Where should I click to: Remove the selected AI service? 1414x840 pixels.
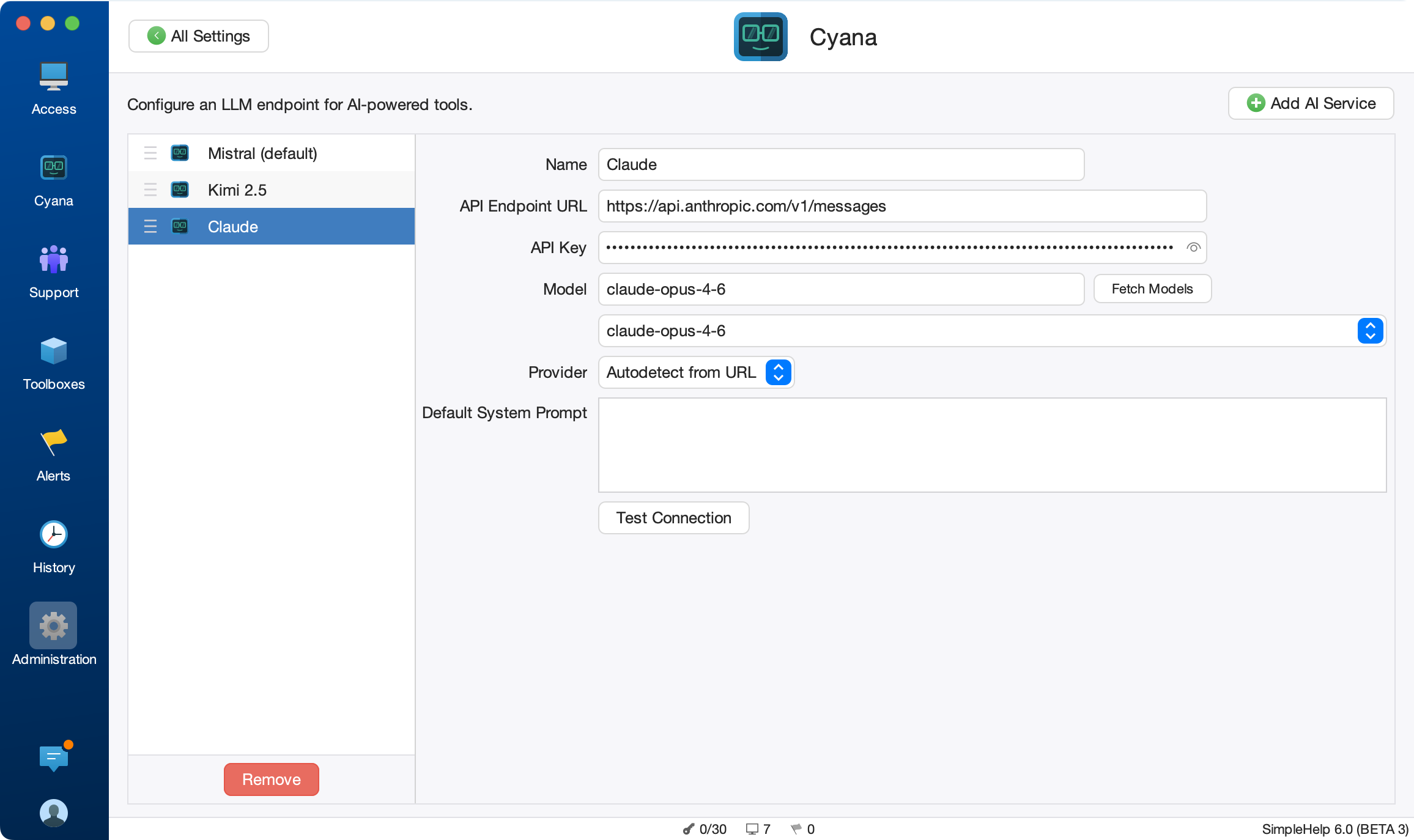[272, 779]
